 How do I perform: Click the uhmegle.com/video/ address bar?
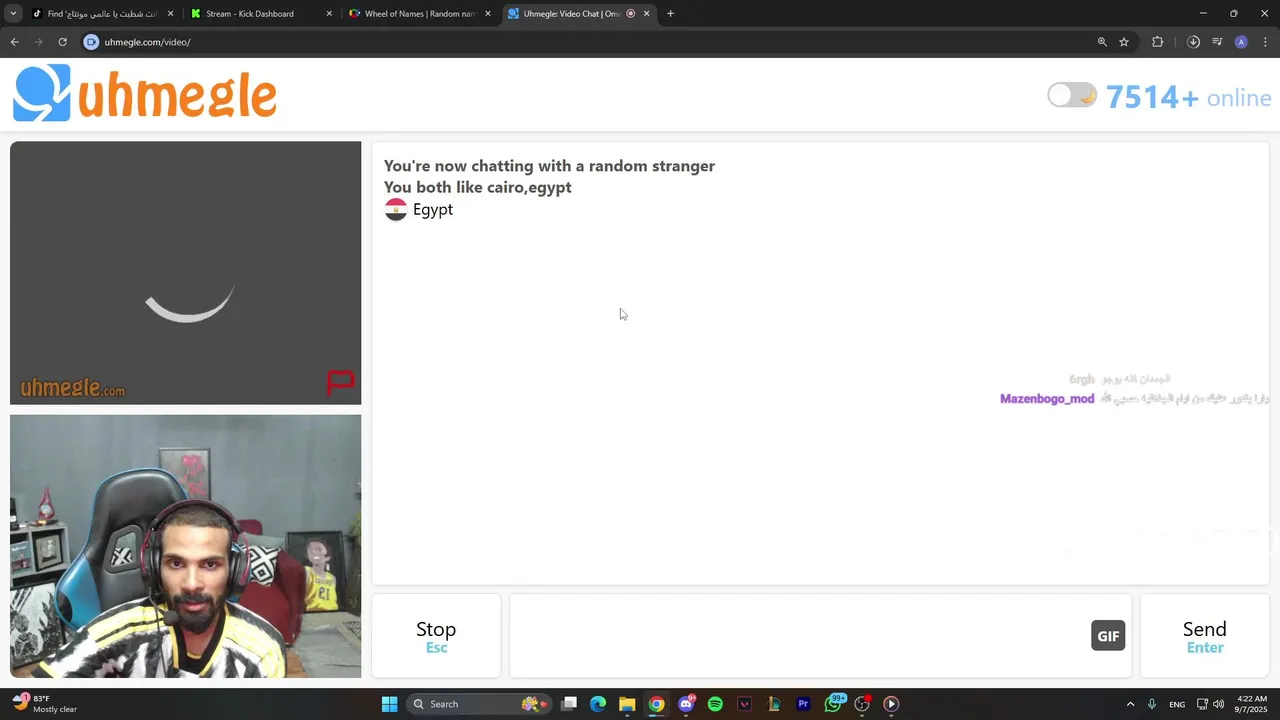(x=590, y=42)
